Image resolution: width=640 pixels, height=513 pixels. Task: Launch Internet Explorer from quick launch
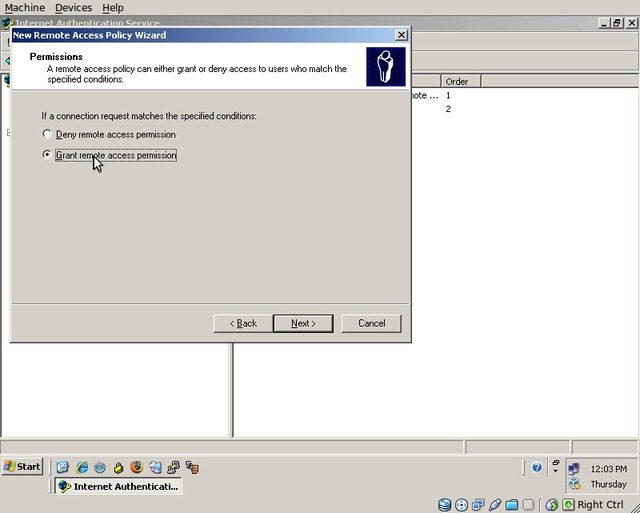82,467
